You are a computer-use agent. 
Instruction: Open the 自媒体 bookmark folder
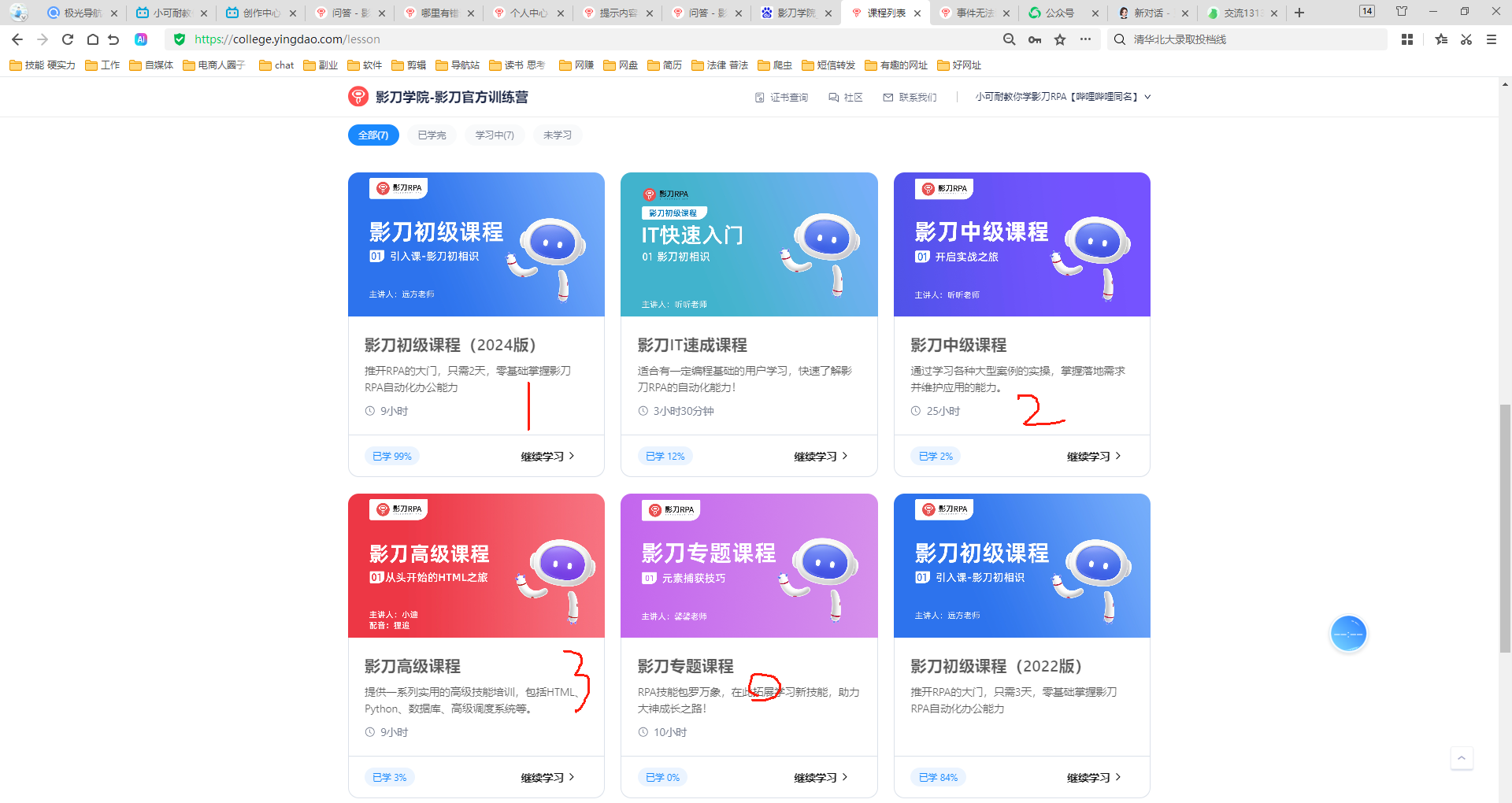pyautogui.click(x=151, y=65)
